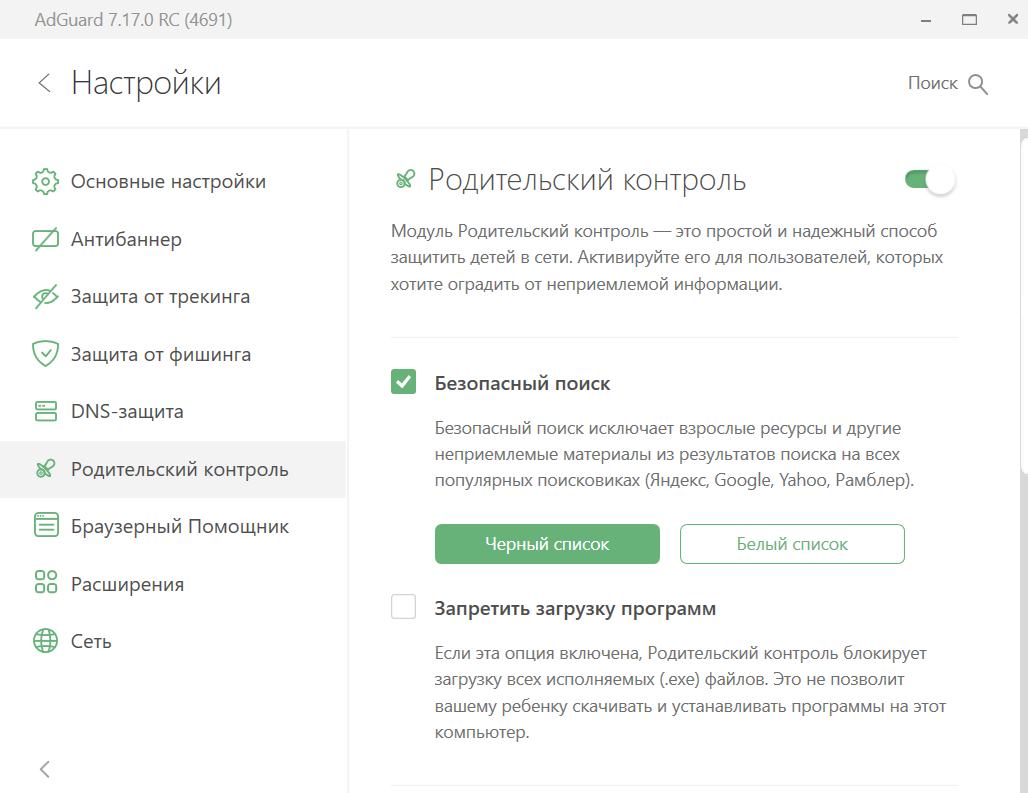Go back using the header arrow
The width and height of the screenshot is (1028, 793).
[44, 83]
